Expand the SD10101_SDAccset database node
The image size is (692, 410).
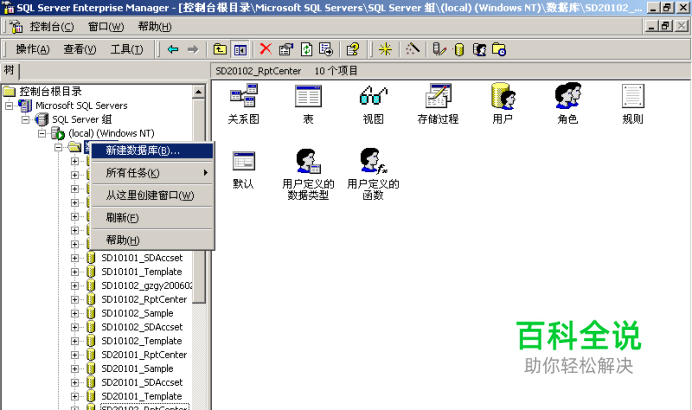pyautogui.click(x=75, y=258)
